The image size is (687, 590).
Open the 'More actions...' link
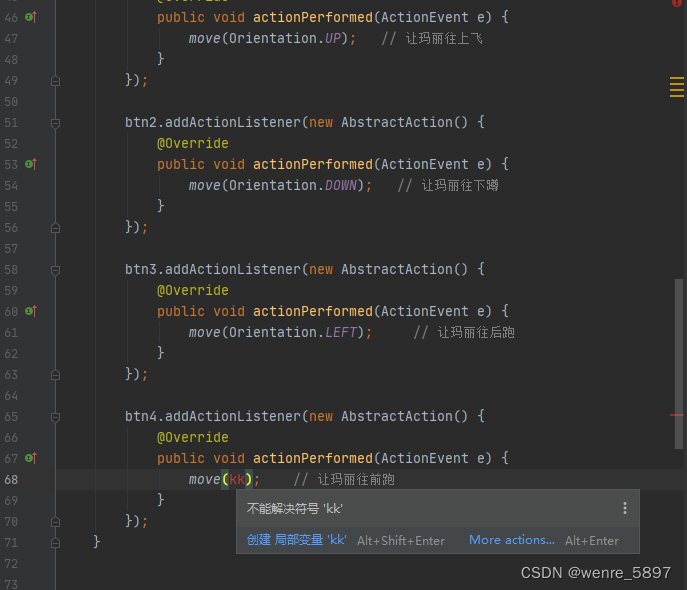pos(512,540)
